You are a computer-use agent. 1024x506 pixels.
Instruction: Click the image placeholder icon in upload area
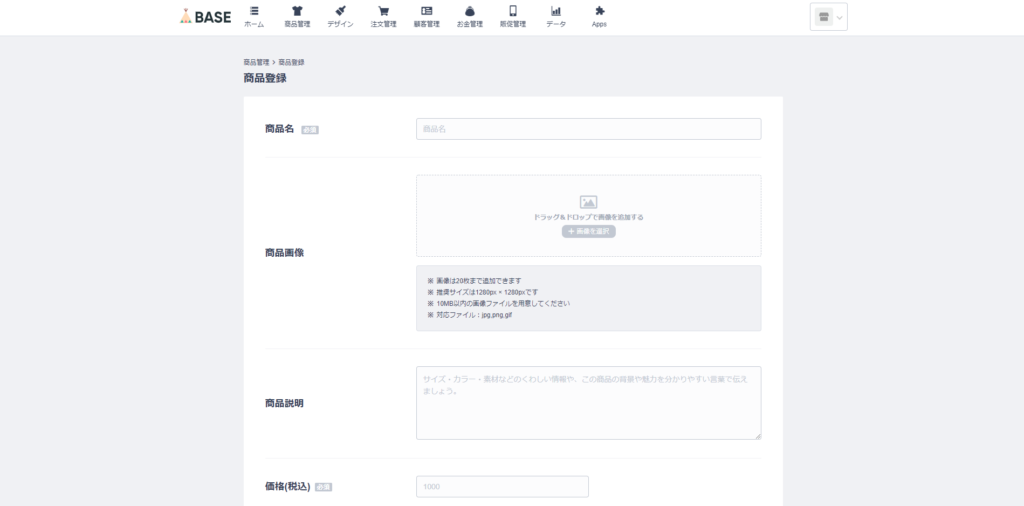point(588,202)
